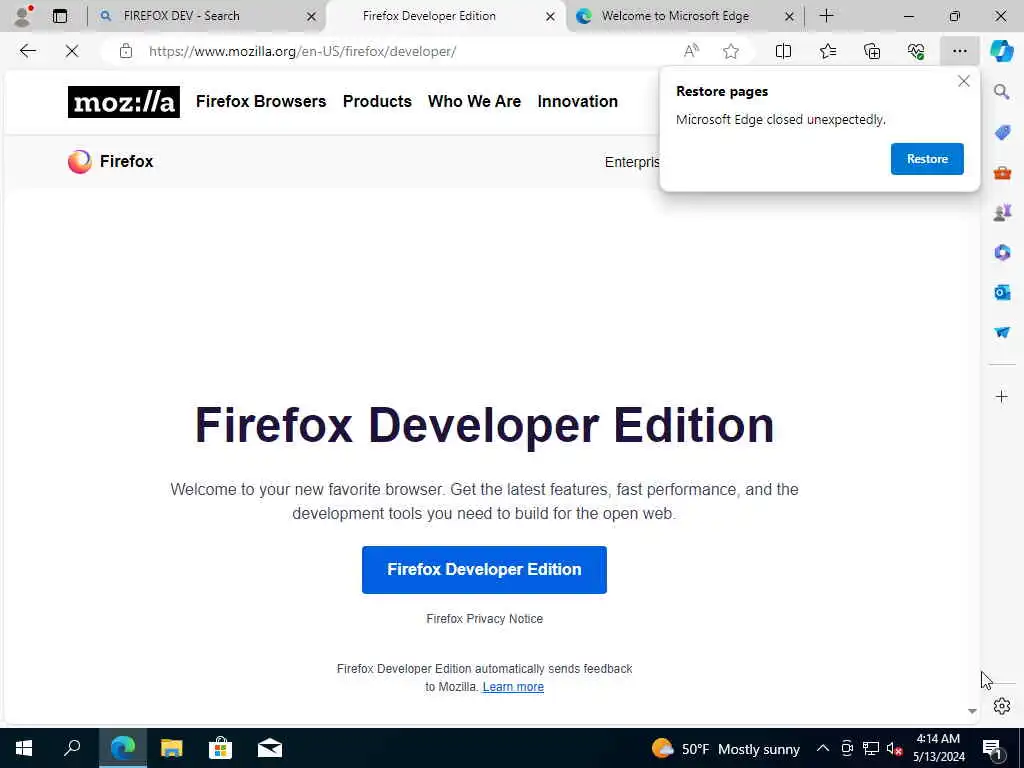Open Copilot in the sidebar

[1002, 51]
